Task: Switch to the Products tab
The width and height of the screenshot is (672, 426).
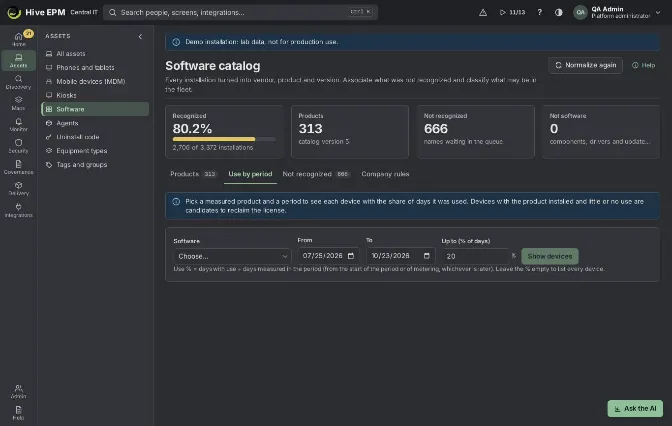Action: (x=194, y=174)
